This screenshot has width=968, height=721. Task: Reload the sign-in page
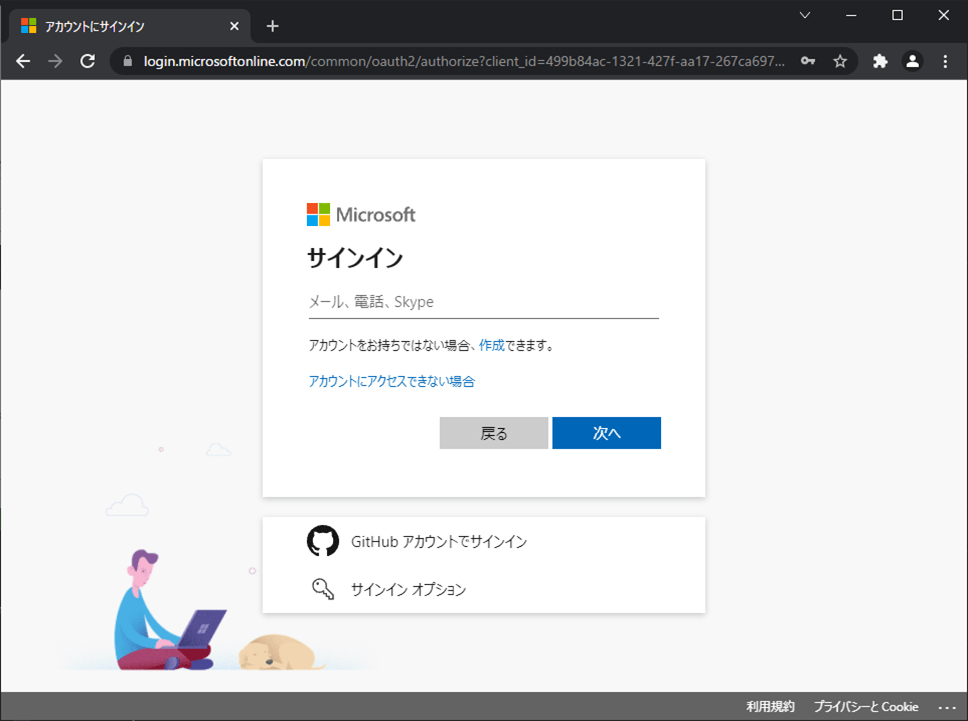[x=88, y=61]
